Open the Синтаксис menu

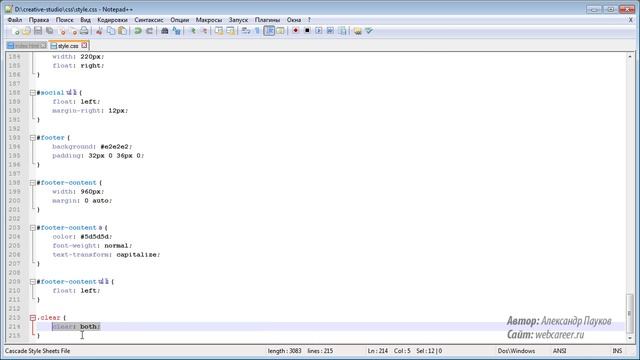[149, 20]
